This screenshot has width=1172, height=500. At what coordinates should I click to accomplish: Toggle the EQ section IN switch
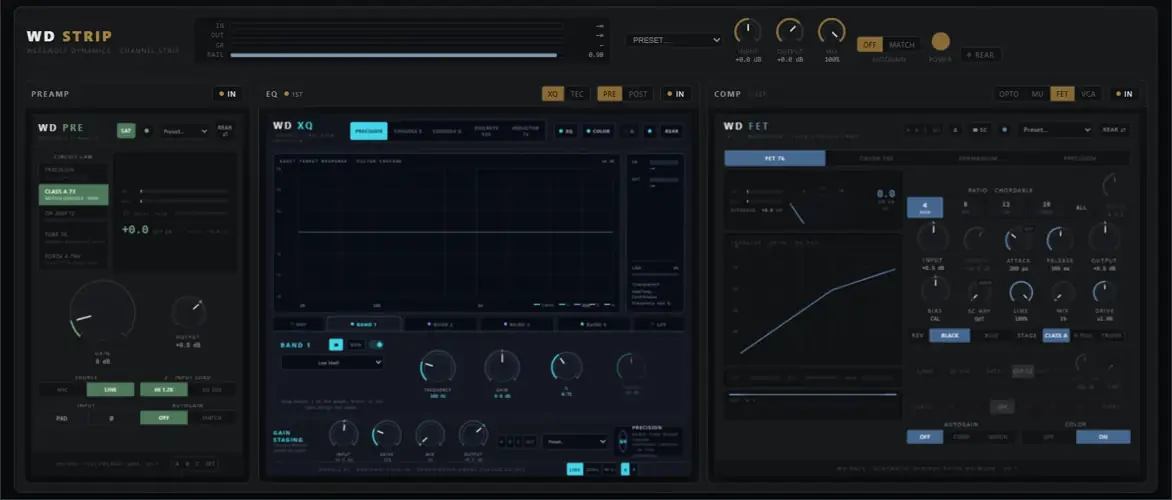point(676,94)
